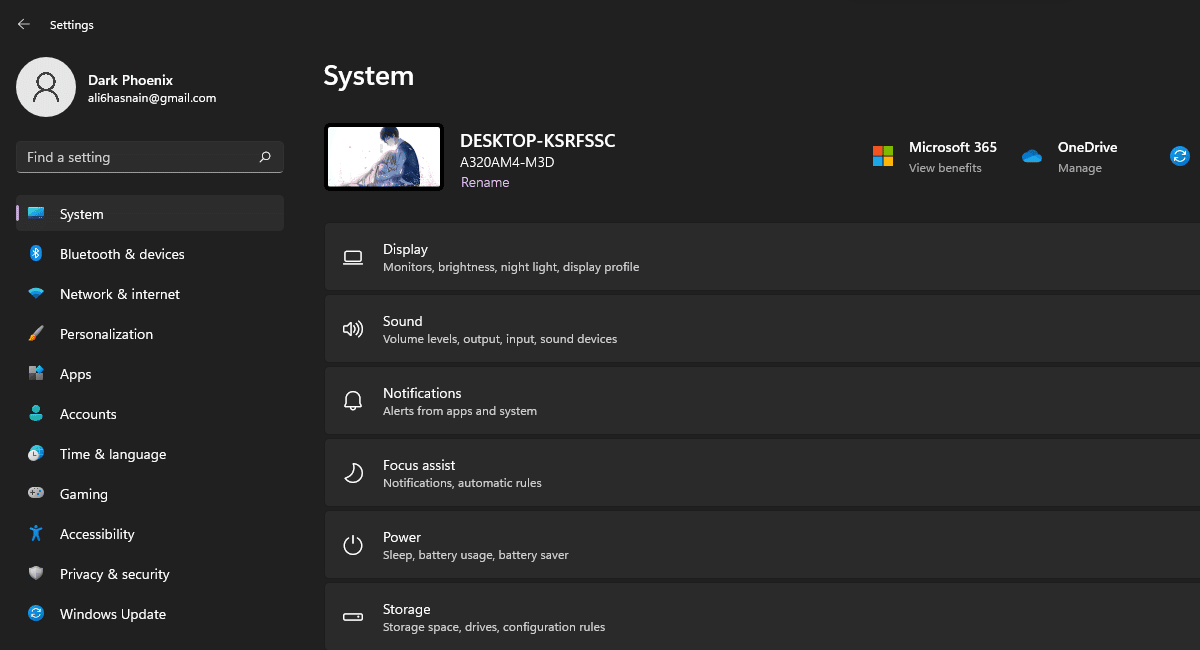Image resolution: width=1200 pixels, height=650 pixels.
Task: Click the OneDrive cloud icon
Action: [x=1032, y=156]
